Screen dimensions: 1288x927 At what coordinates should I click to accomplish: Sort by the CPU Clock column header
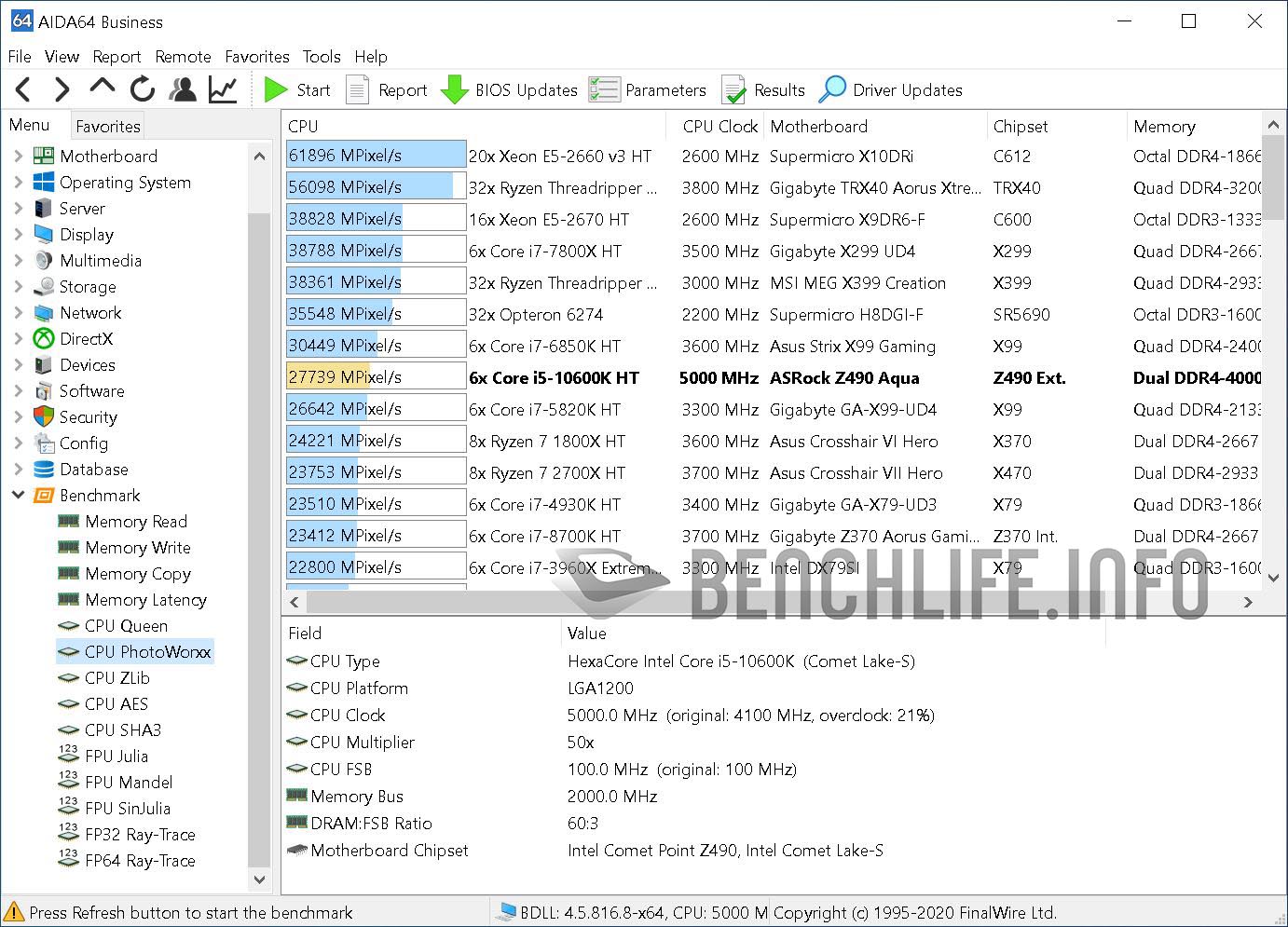[719, 127]
